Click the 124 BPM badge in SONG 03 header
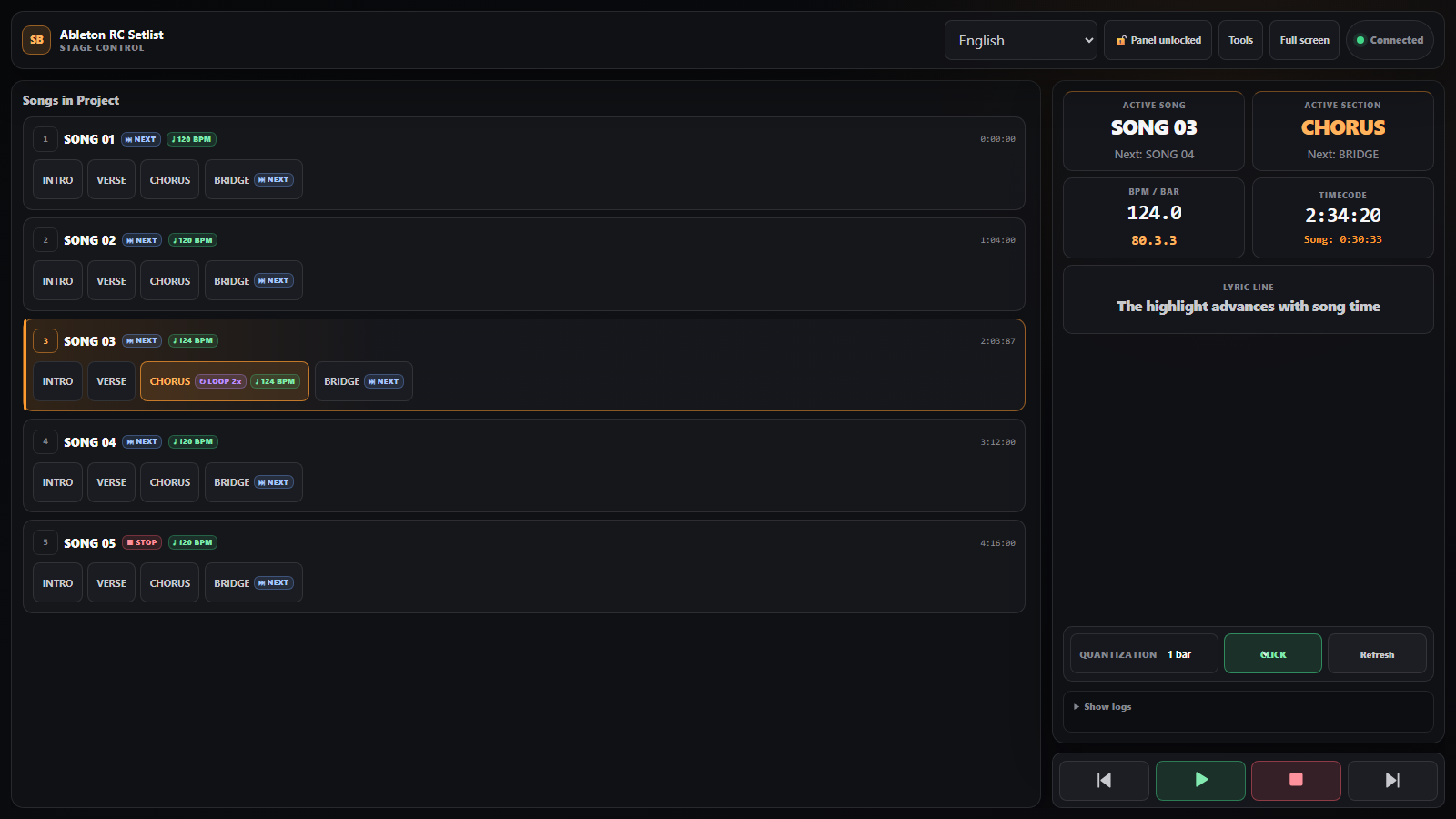The width and height of the screenshot is (1456, 819). [x=193, y=340]
